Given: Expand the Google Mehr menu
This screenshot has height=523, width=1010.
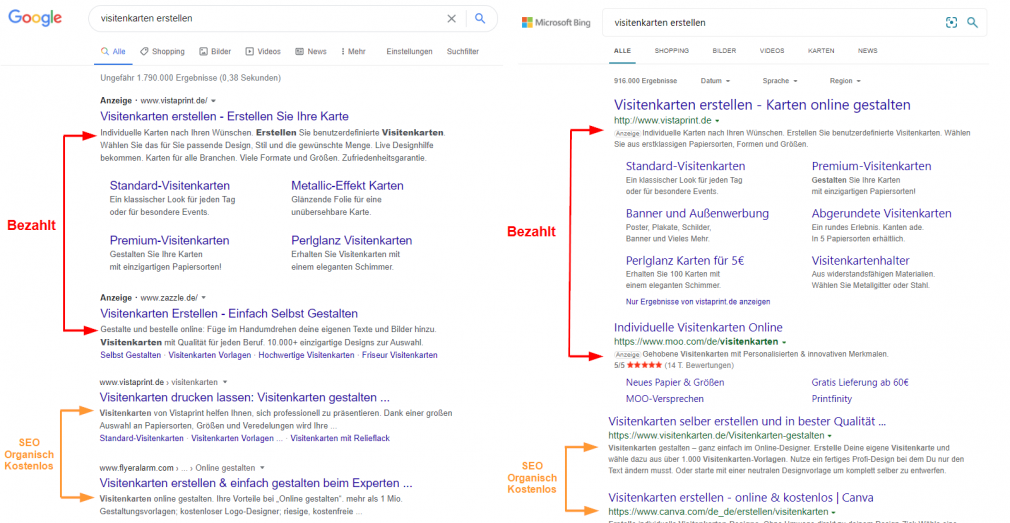Looking at the screenshot, I should tap(353, 52).
